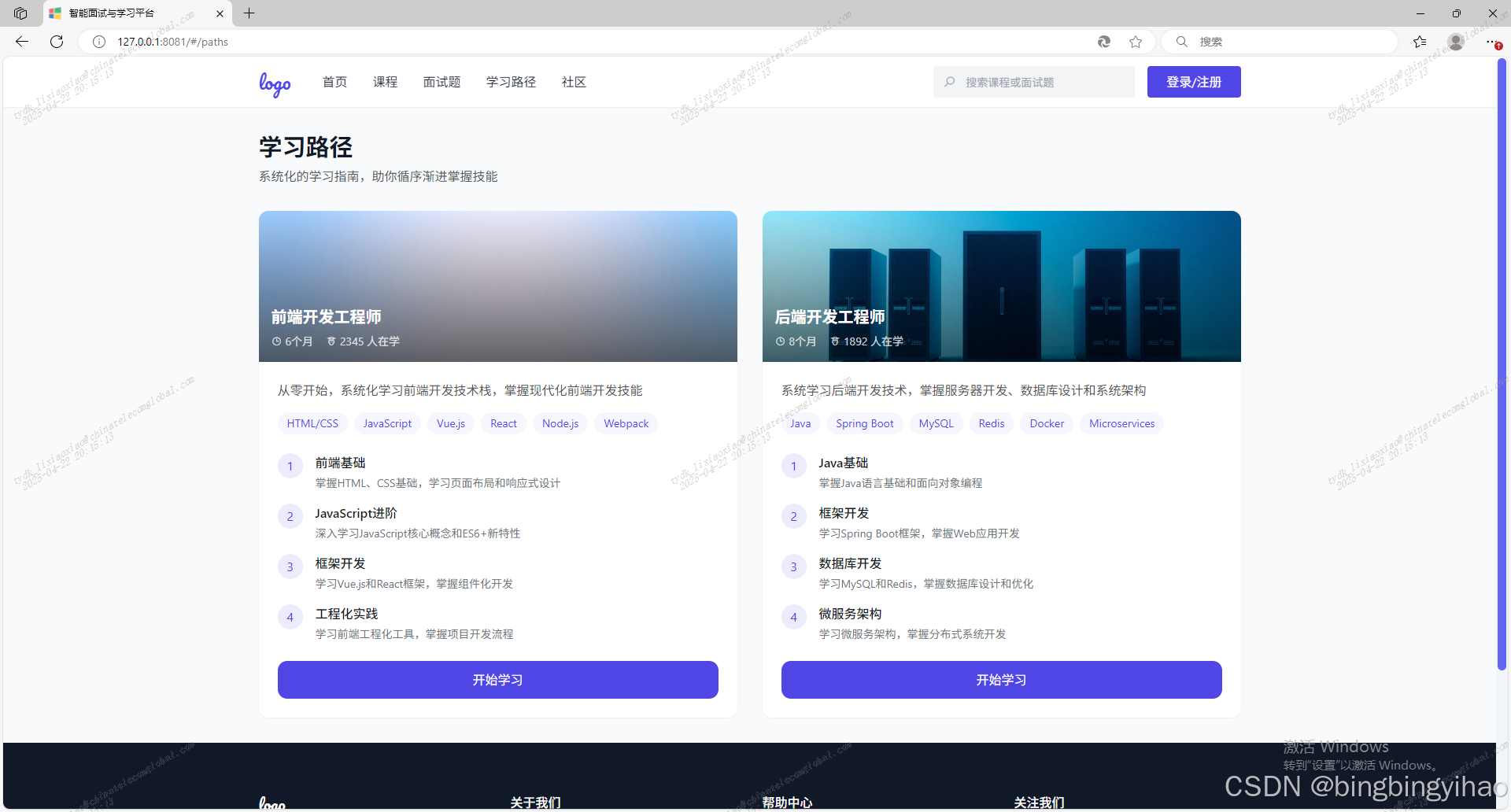Click the React tag

[504, 423]
